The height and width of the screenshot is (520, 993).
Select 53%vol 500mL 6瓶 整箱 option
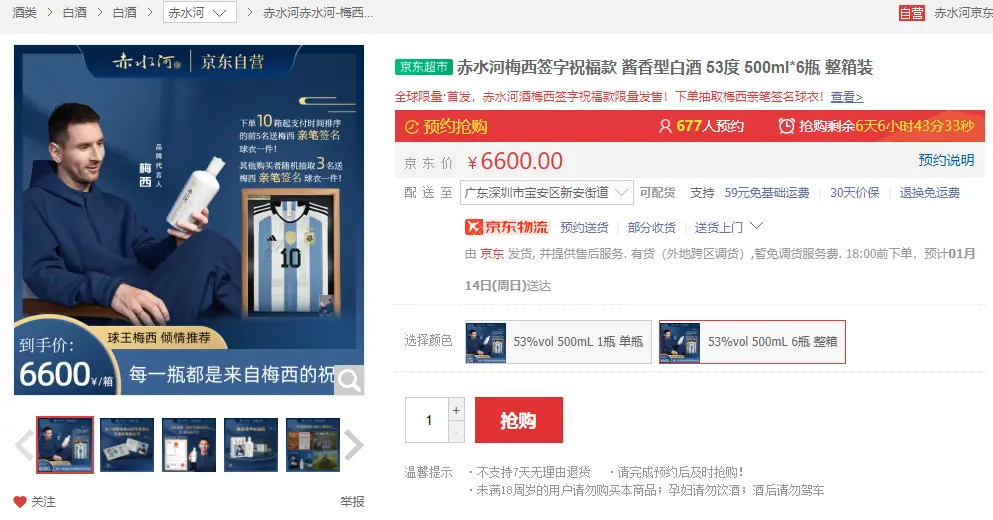click(x=752, y=342)
